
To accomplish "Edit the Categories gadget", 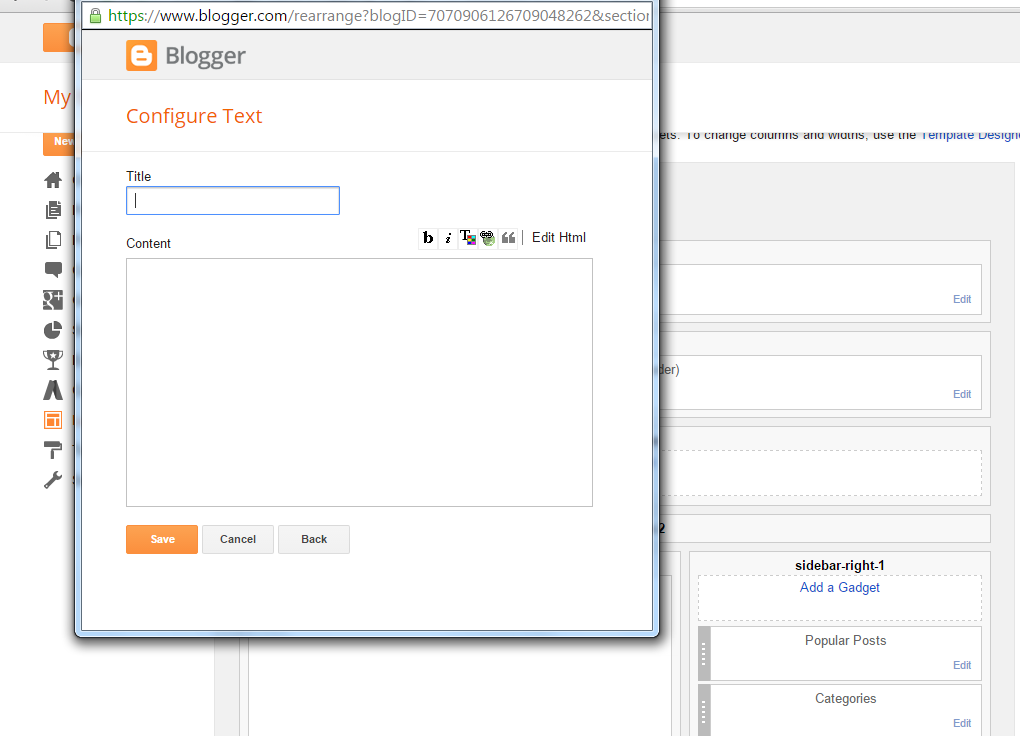I will 961,723.
